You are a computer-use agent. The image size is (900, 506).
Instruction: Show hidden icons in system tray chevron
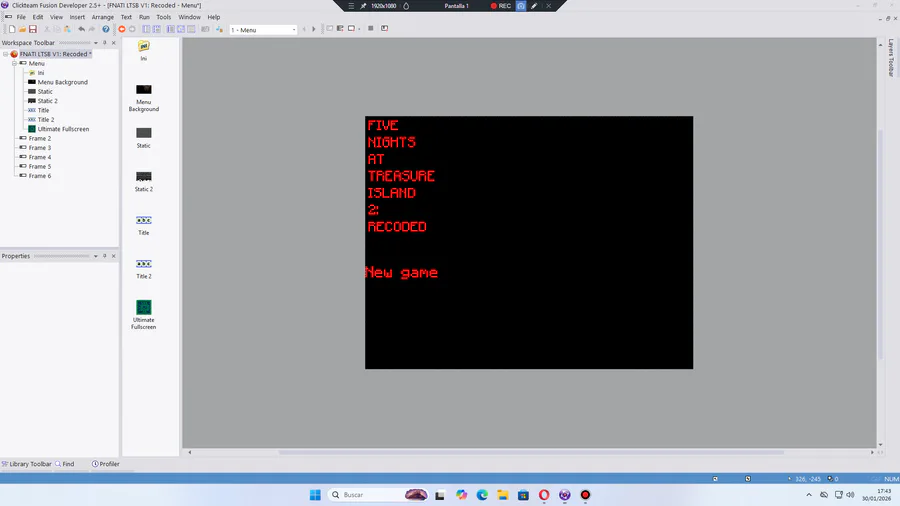click(809, 495)
